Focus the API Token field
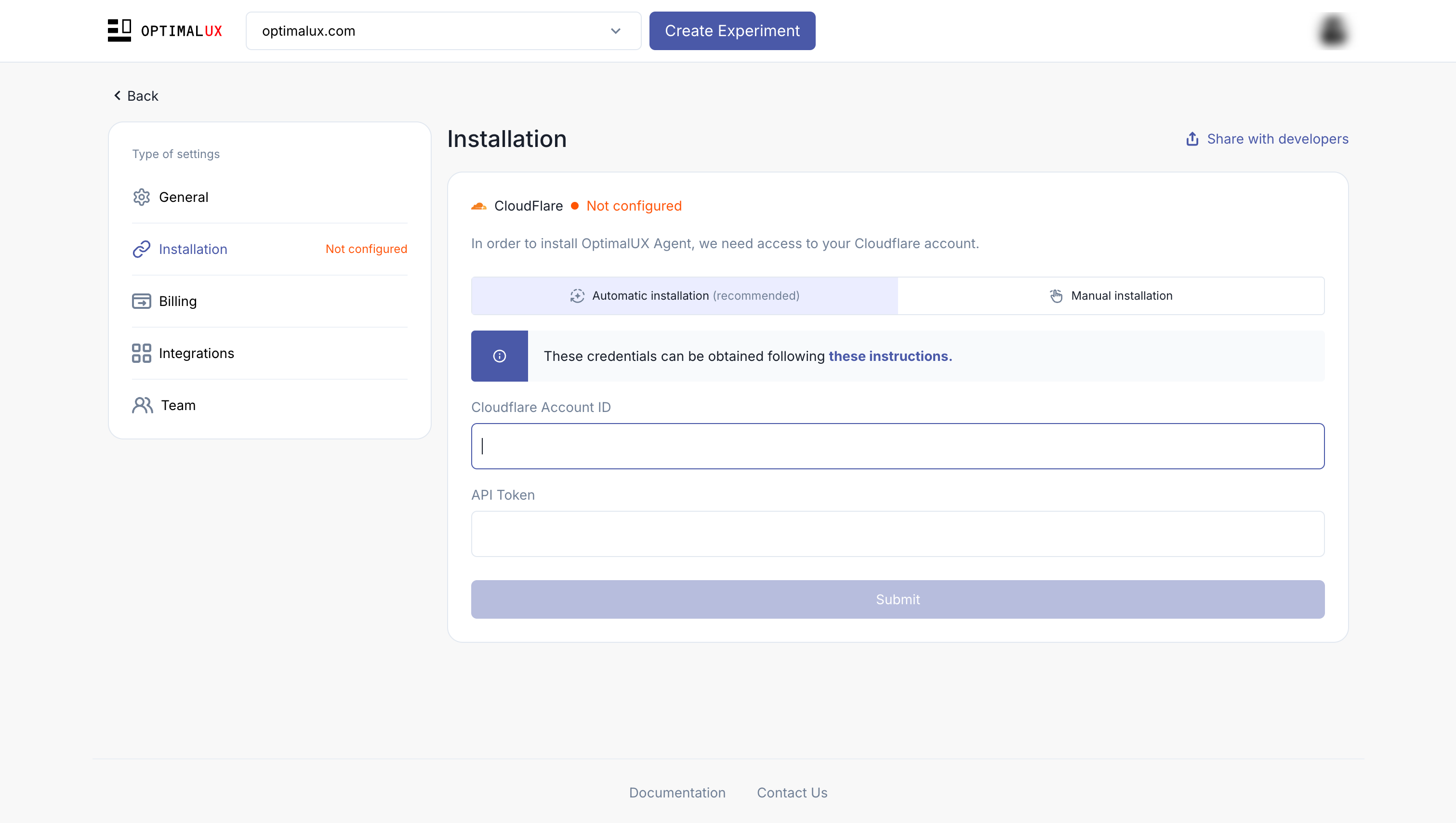This screenshot has height=823, width=1456. (898, 534)
